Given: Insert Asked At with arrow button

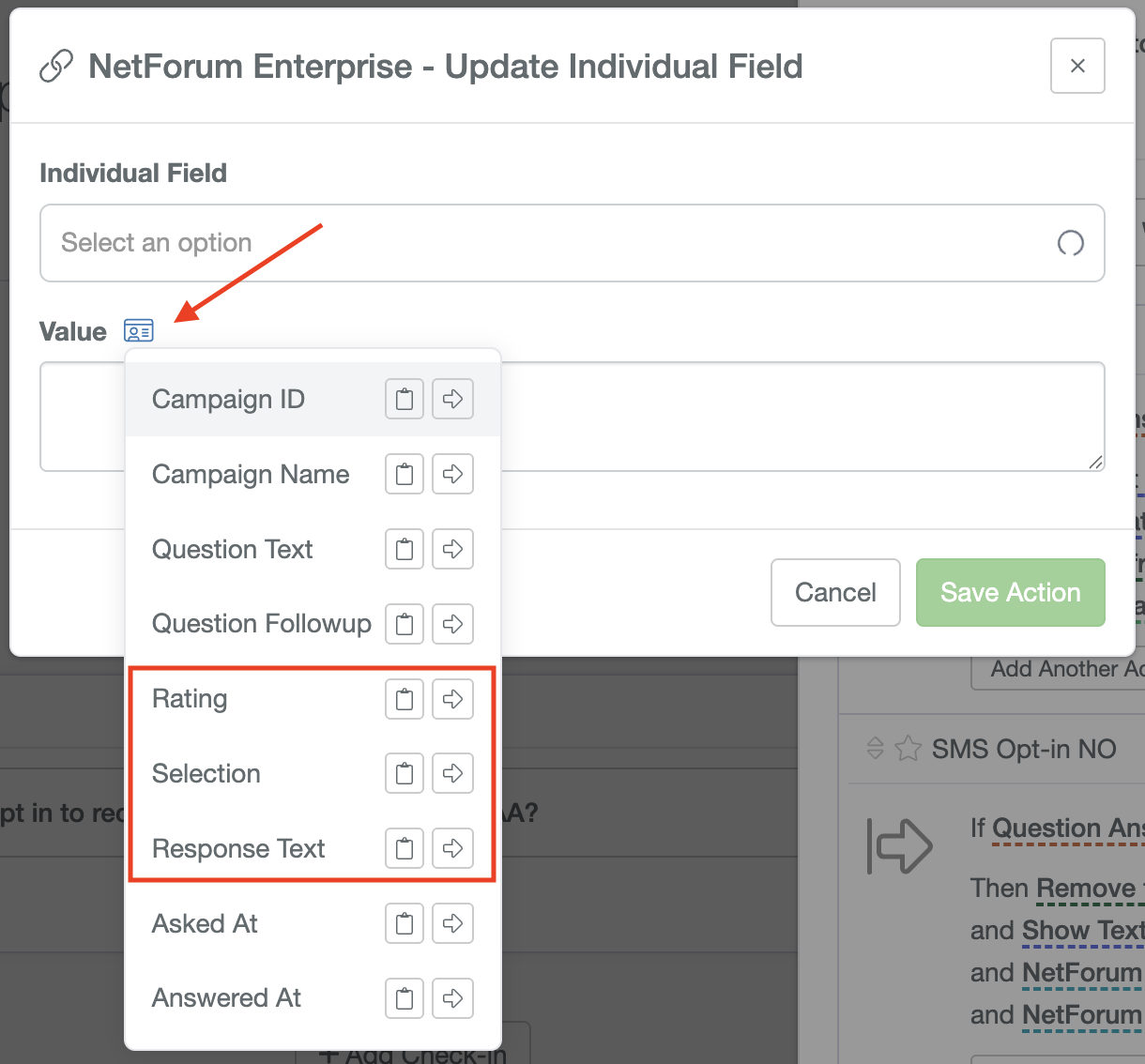Looking at the screenshot, I should [x=452, y=923].
